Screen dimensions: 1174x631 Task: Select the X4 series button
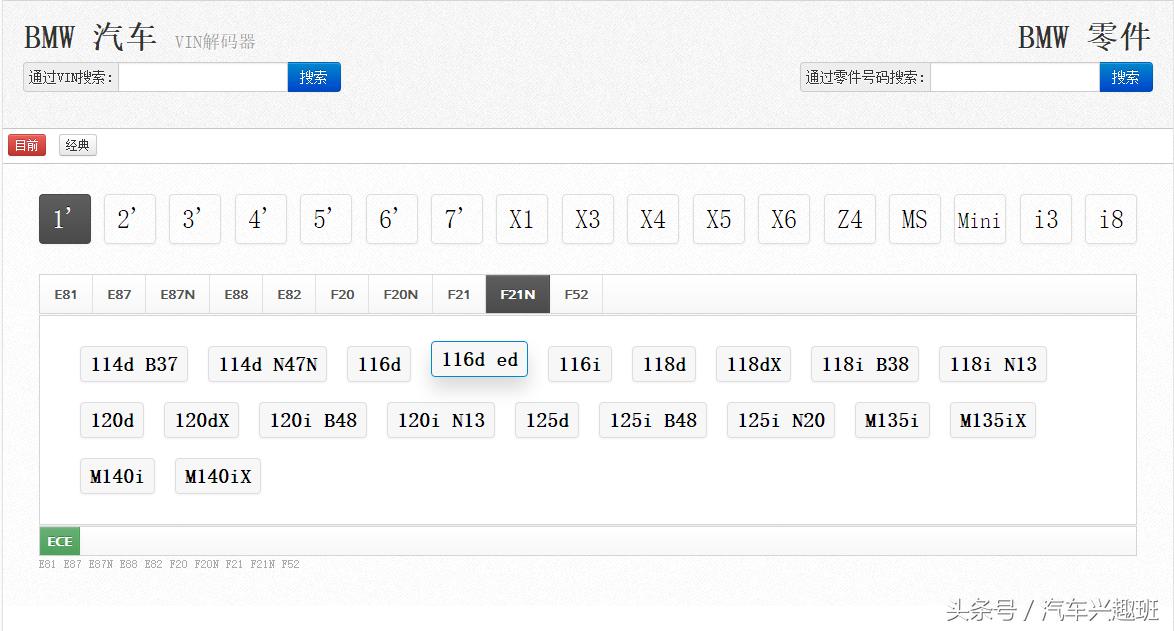pos(653,219)
